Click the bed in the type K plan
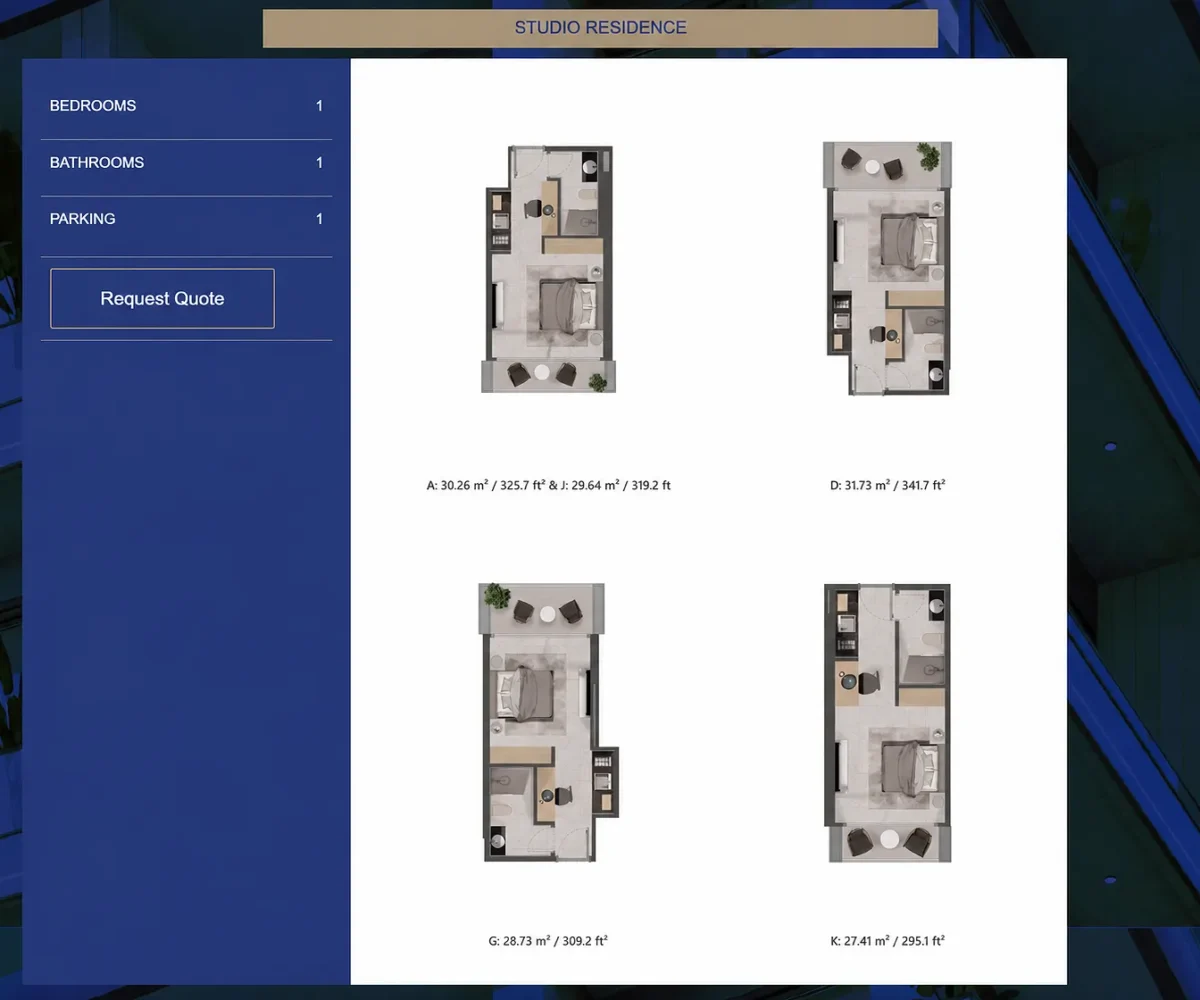Screen dimensions: 1200x1000 tap(910, 768)
